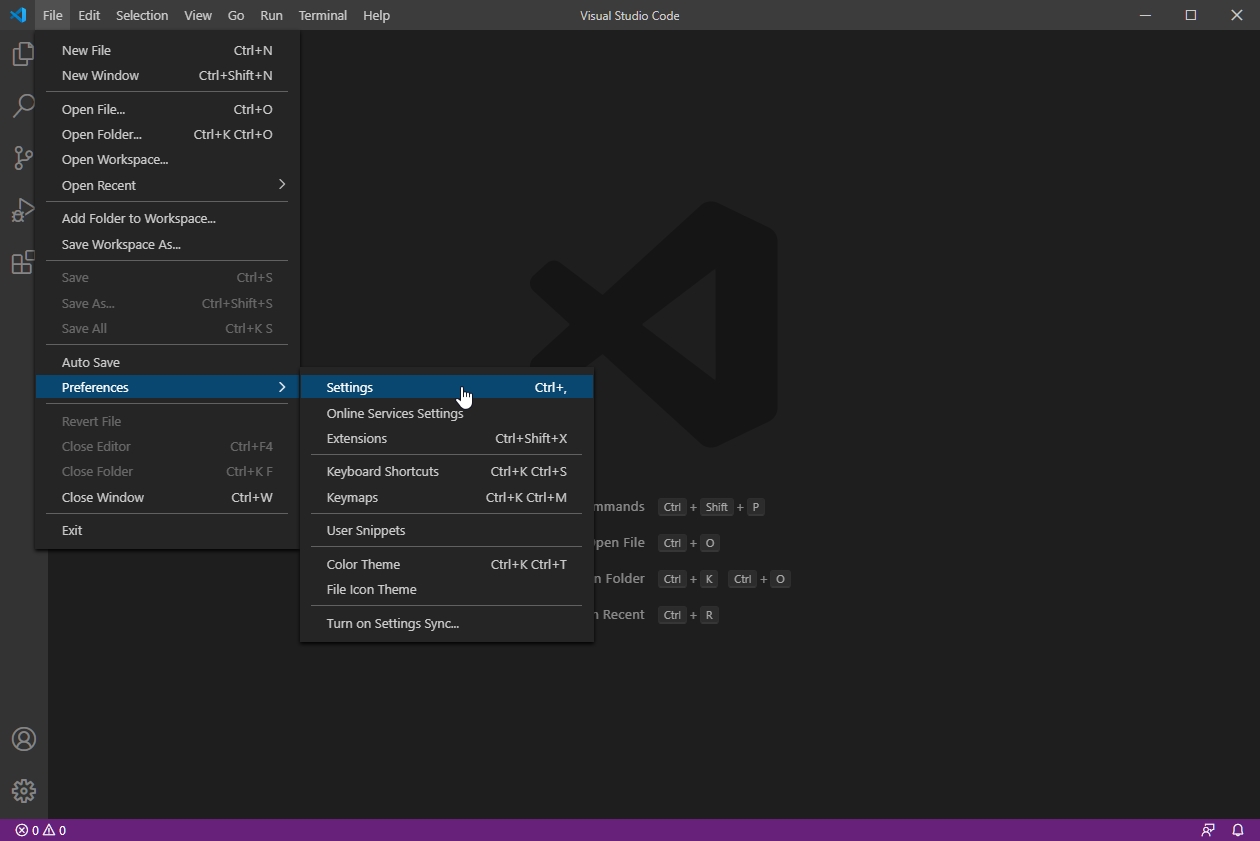Choose New Window menu entry
The width and height of the screenshot is (1260, 841).
coord(167,75)
